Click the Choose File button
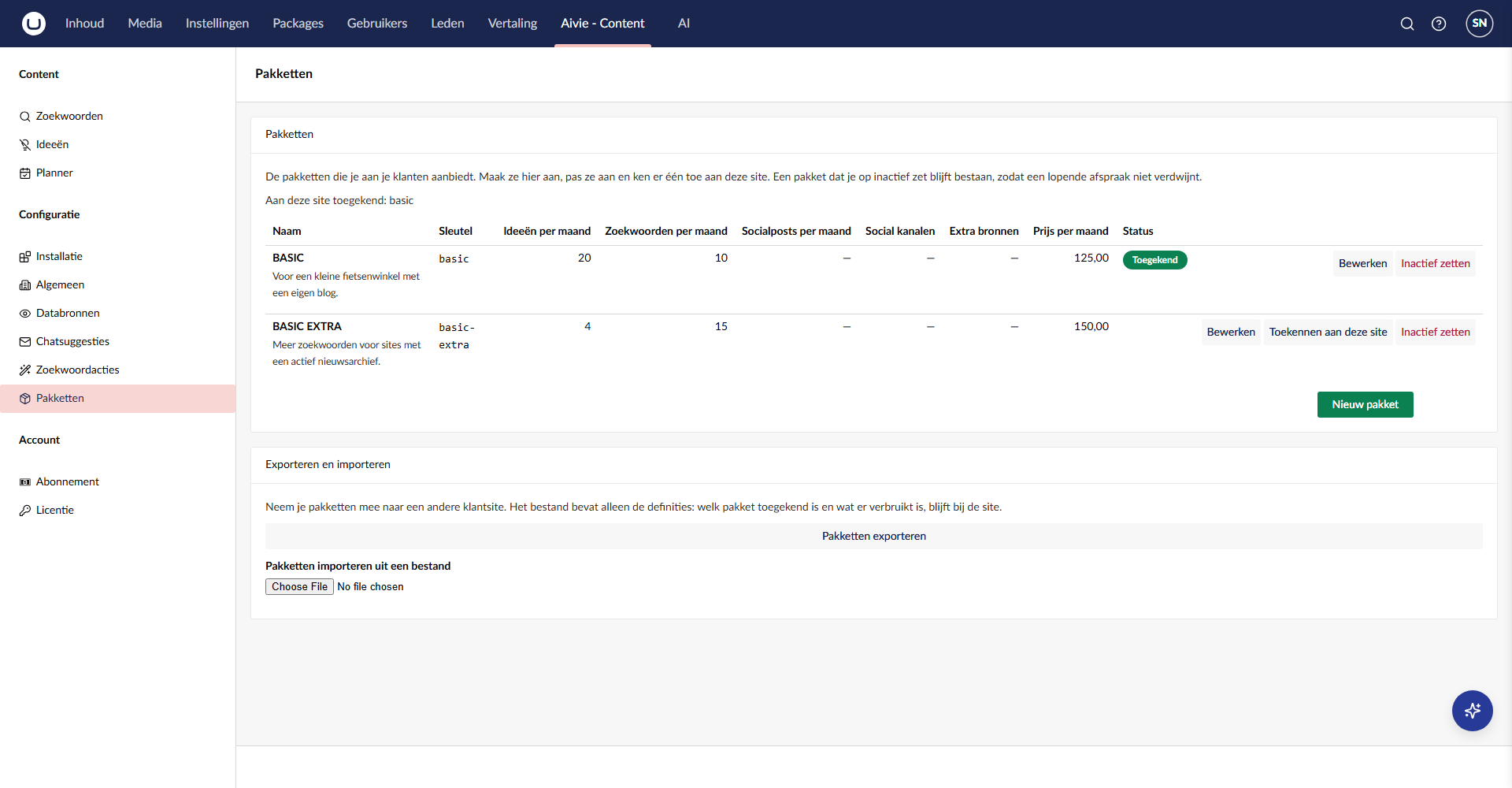Image resolution: width=1512 pixels, height=788 pixels. [299, 587]
